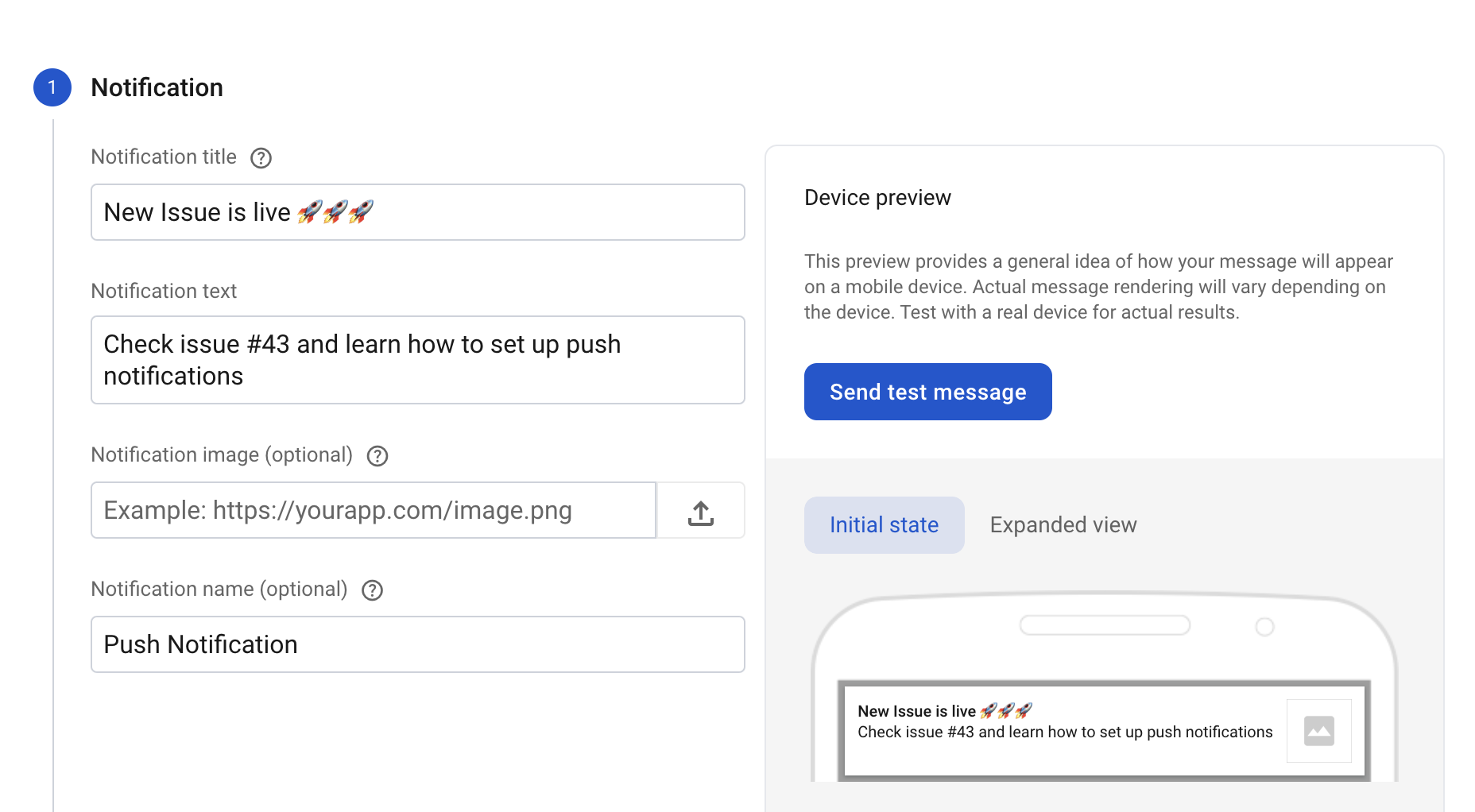Image resolution: width=1475 pixels, height=812 pixels.
Task: Click the 'Notification name (optional)' label
Action: point(219,589)
